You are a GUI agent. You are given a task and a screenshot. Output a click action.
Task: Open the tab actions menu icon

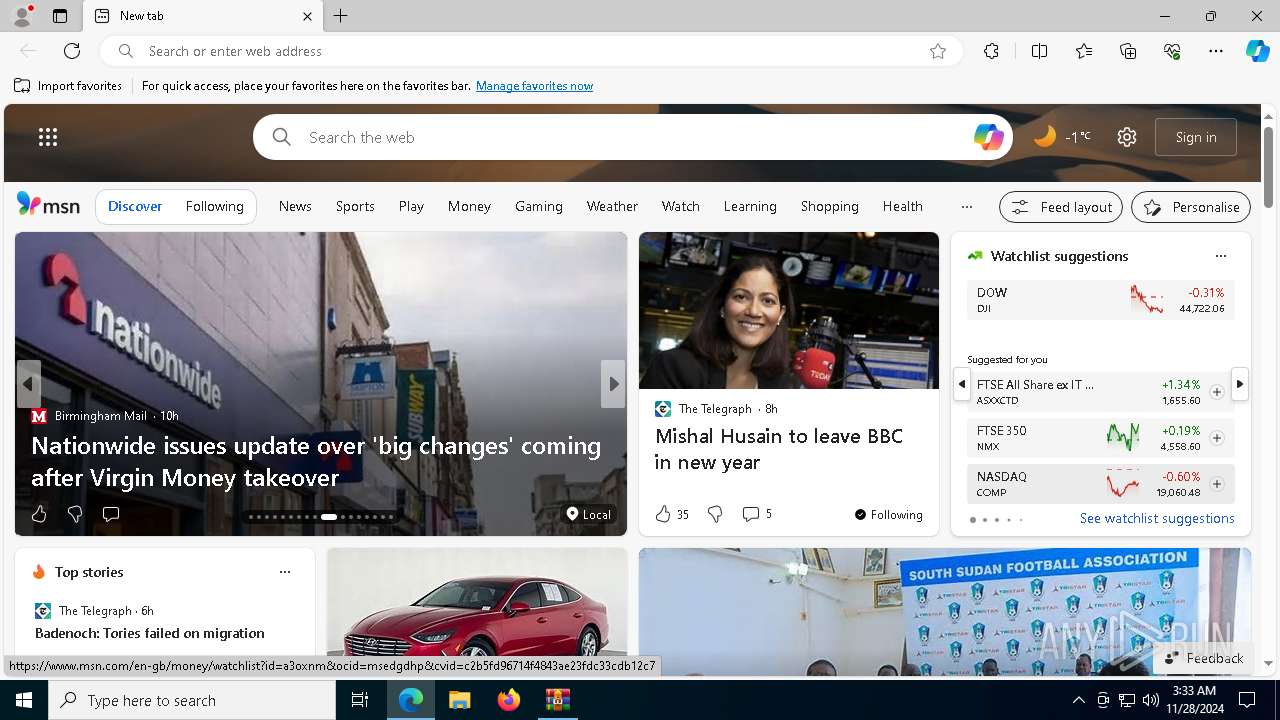tap(60, 16)
